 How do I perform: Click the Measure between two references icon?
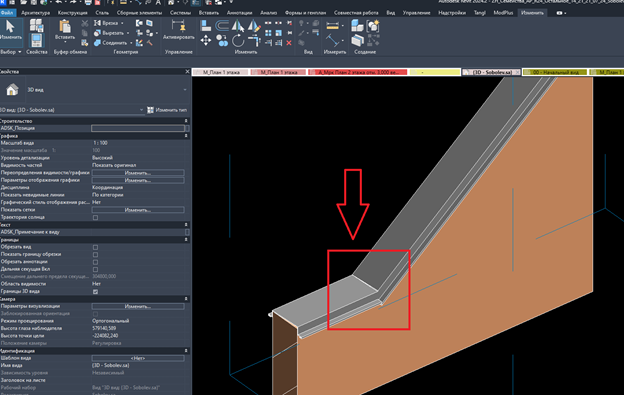pyautogui.click(x=332, y=40)
